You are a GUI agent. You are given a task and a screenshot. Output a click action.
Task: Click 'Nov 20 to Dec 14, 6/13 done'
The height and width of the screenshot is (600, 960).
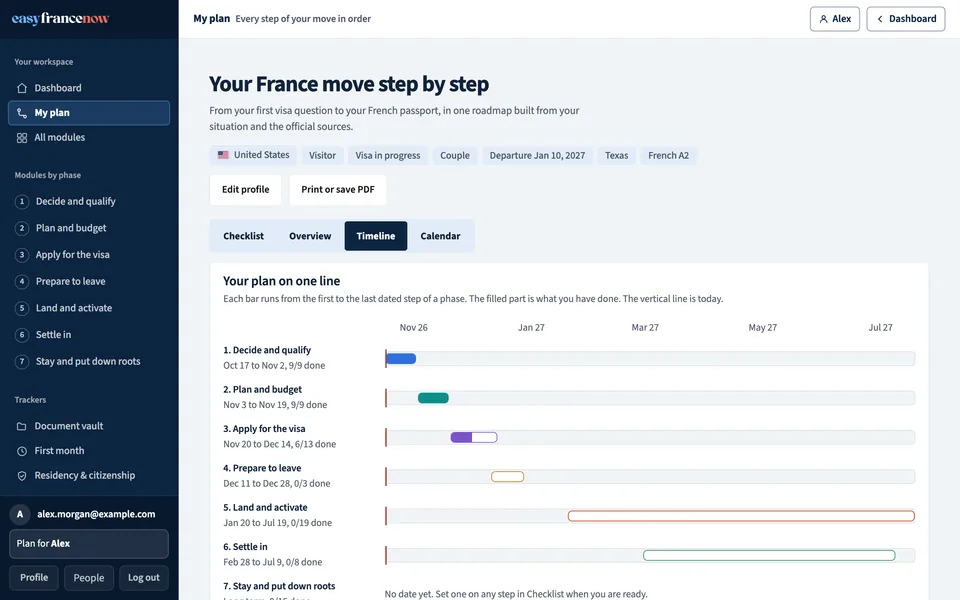(x=280, y=444)
